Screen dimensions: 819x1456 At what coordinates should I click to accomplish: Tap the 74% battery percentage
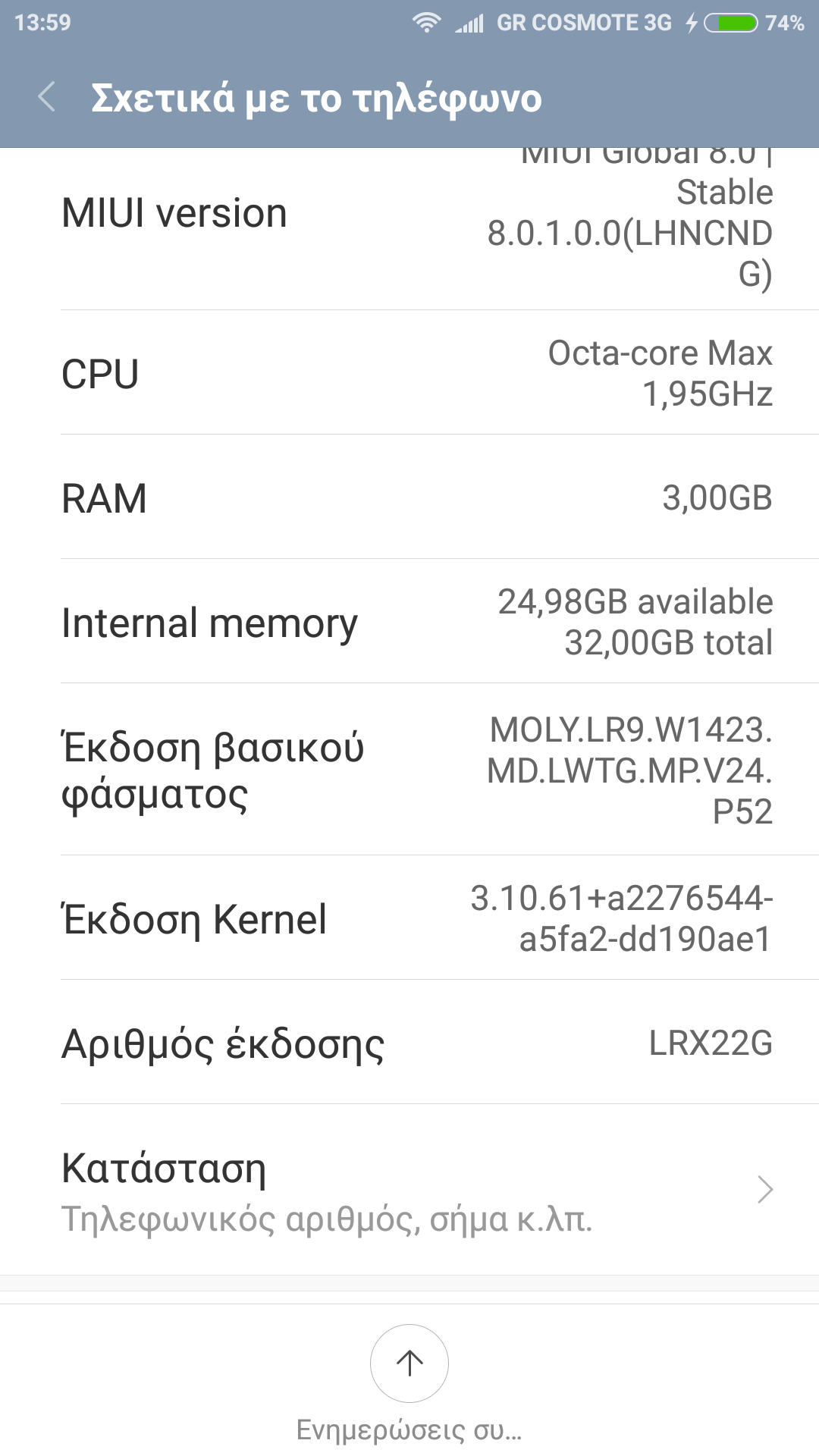[784, 23]
